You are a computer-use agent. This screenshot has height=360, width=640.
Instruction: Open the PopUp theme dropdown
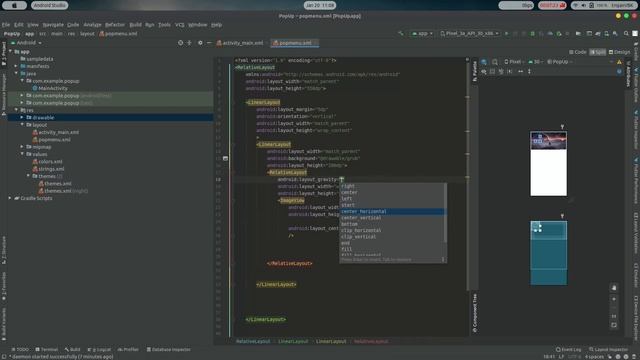(559, 62)
